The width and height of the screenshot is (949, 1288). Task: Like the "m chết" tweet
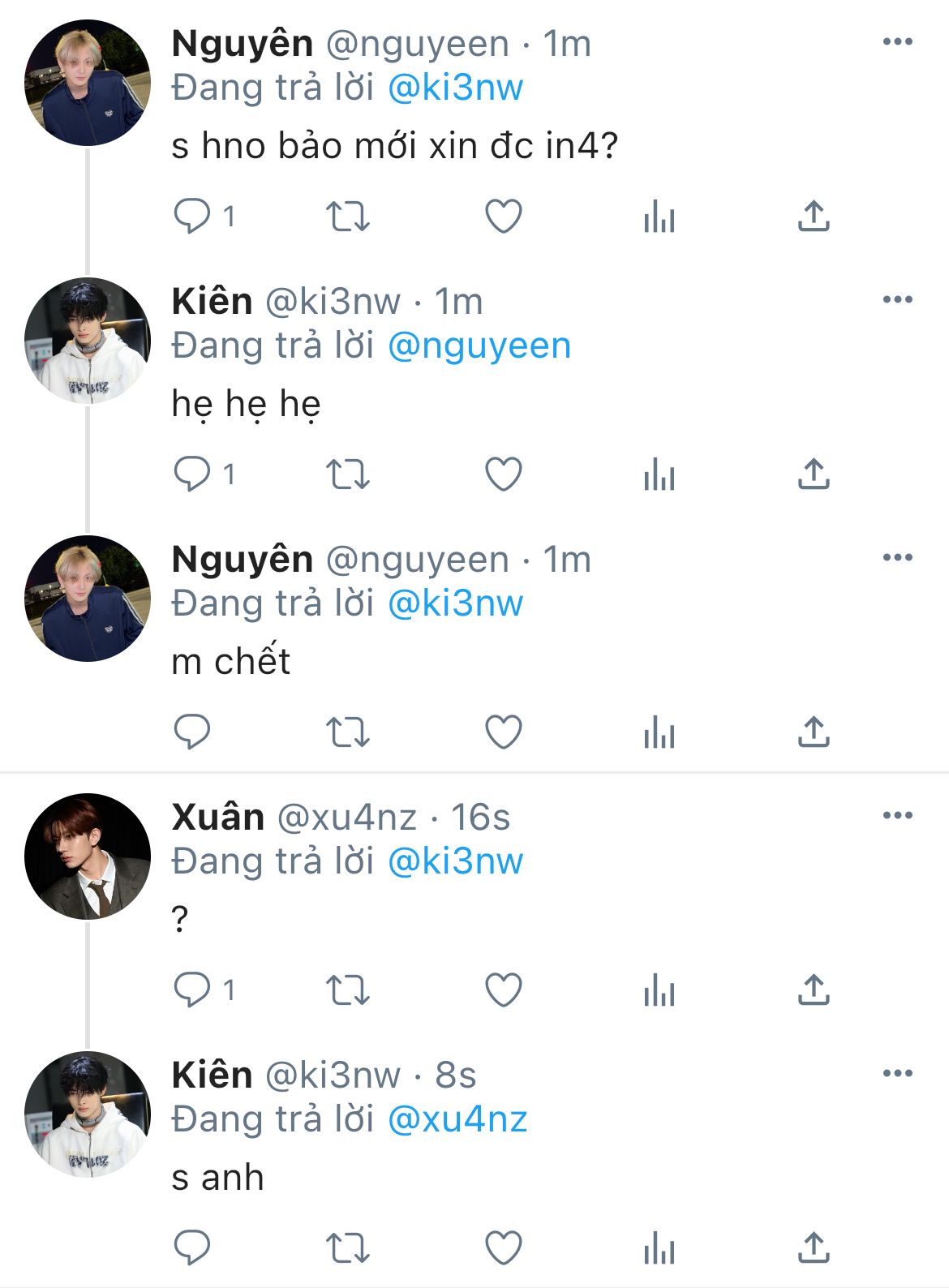(x=503, y=732)
